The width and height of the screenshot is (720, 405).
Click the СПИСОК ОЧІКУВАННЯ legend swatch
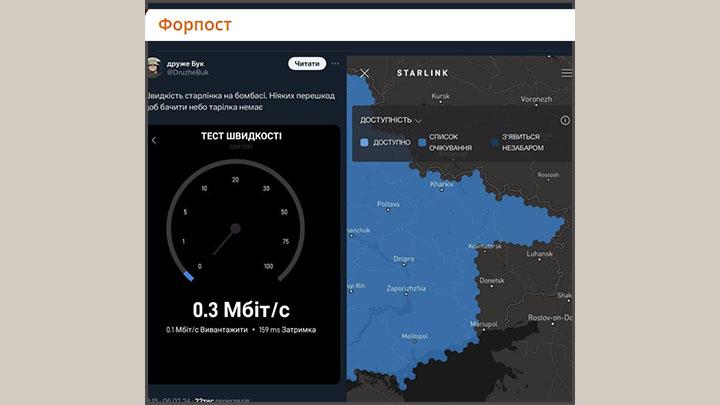(x=422, y=143)
